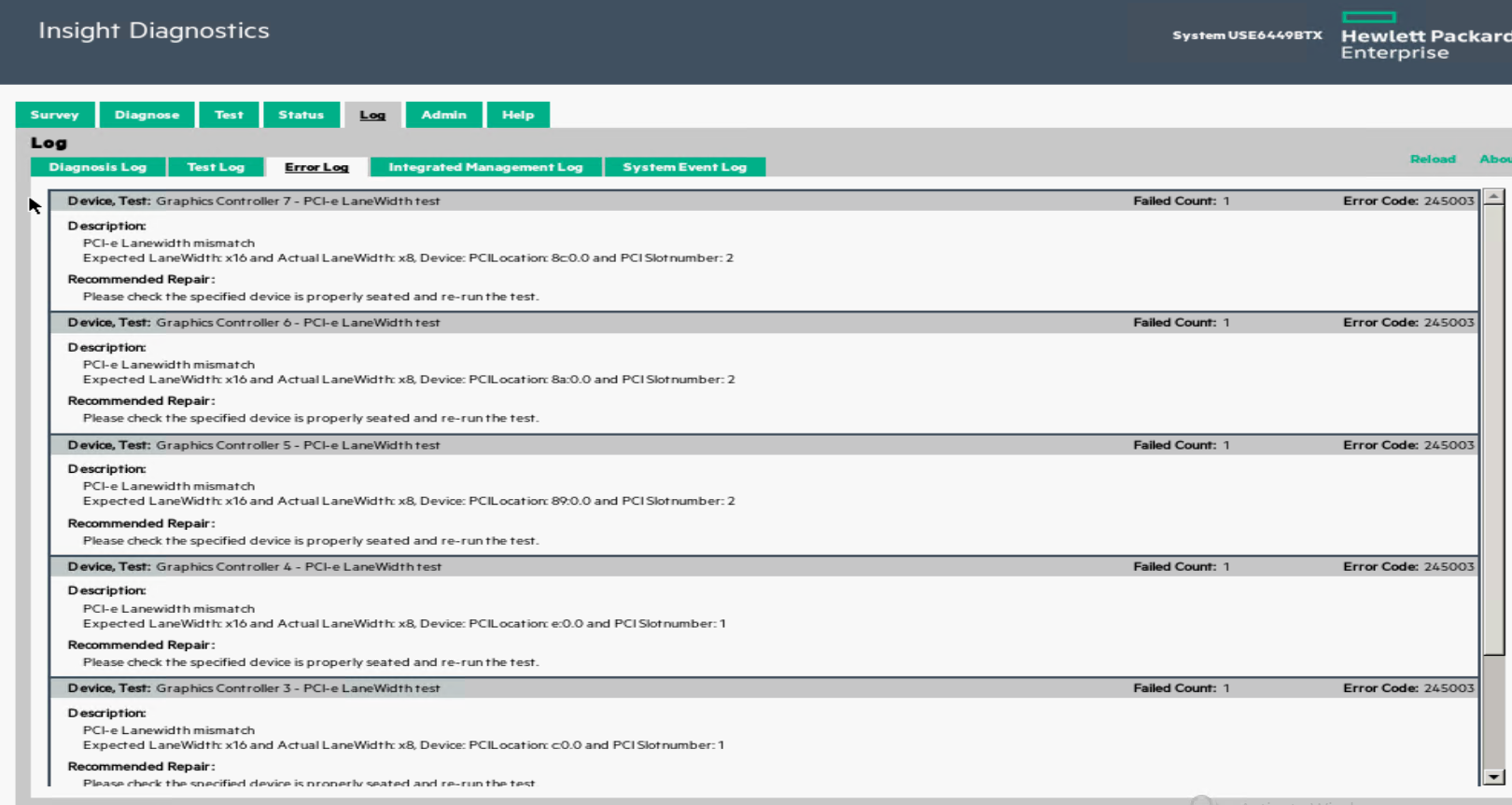Click Error Code for Graphics Controller 5

pos(1408,445)
